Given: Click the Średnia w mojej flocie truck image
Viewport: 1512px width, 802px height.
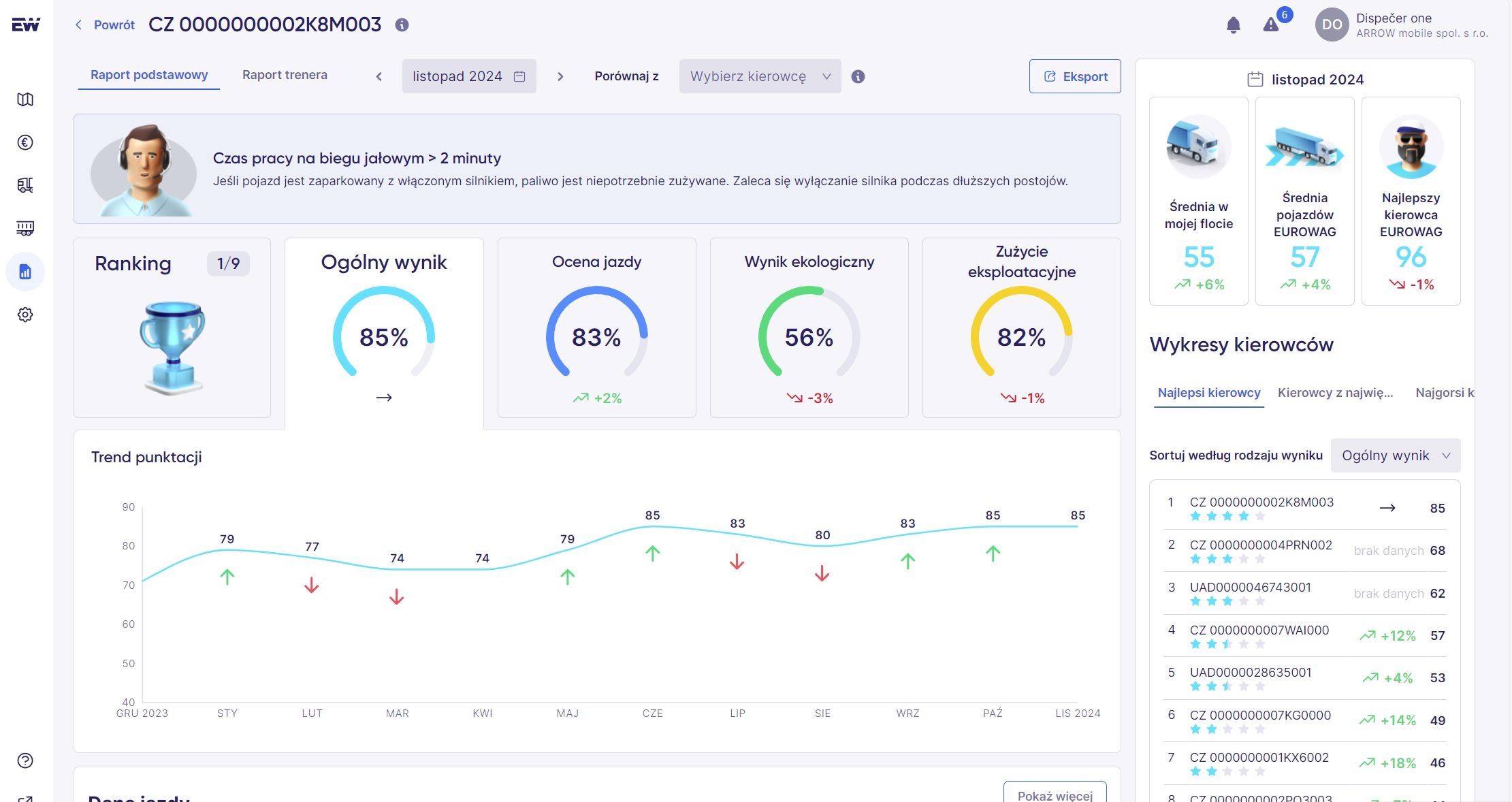Looking at the screenshot, I should point(1198,147).
